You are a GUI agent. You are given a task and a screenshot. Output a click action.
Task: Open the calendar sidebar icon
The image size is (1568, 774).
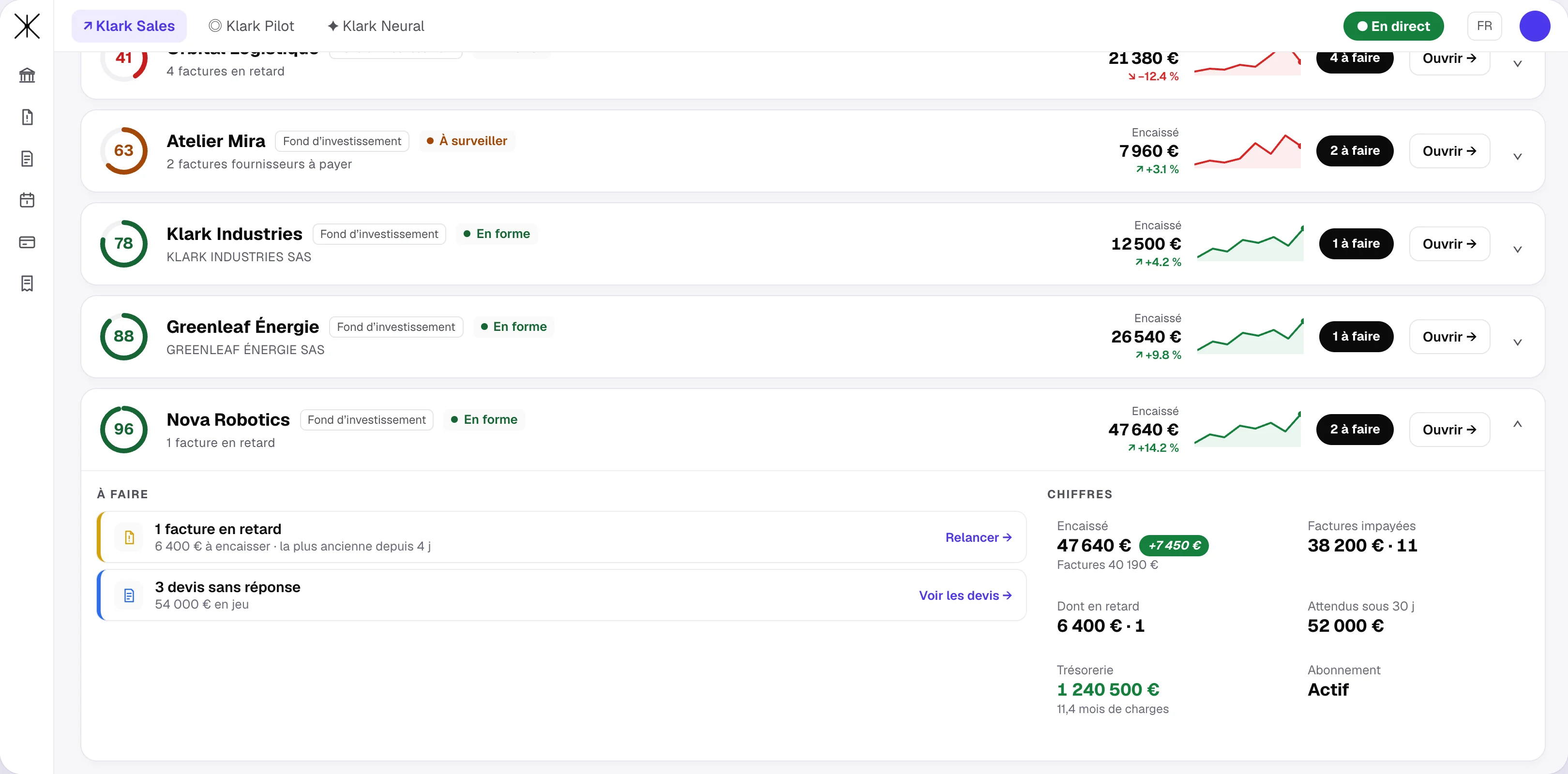(27, 200)
